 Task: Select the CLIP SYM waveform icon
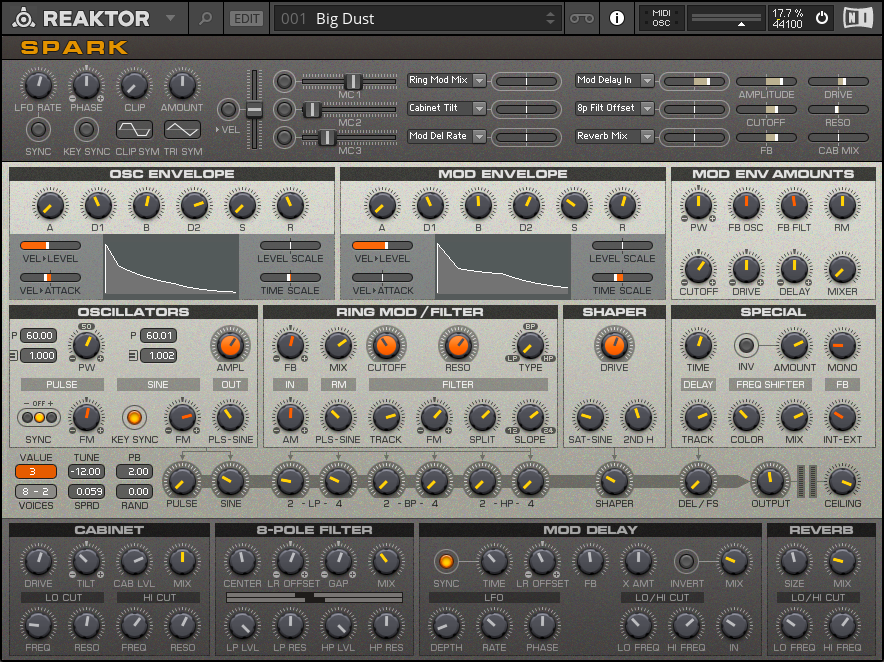click(134, 129)
